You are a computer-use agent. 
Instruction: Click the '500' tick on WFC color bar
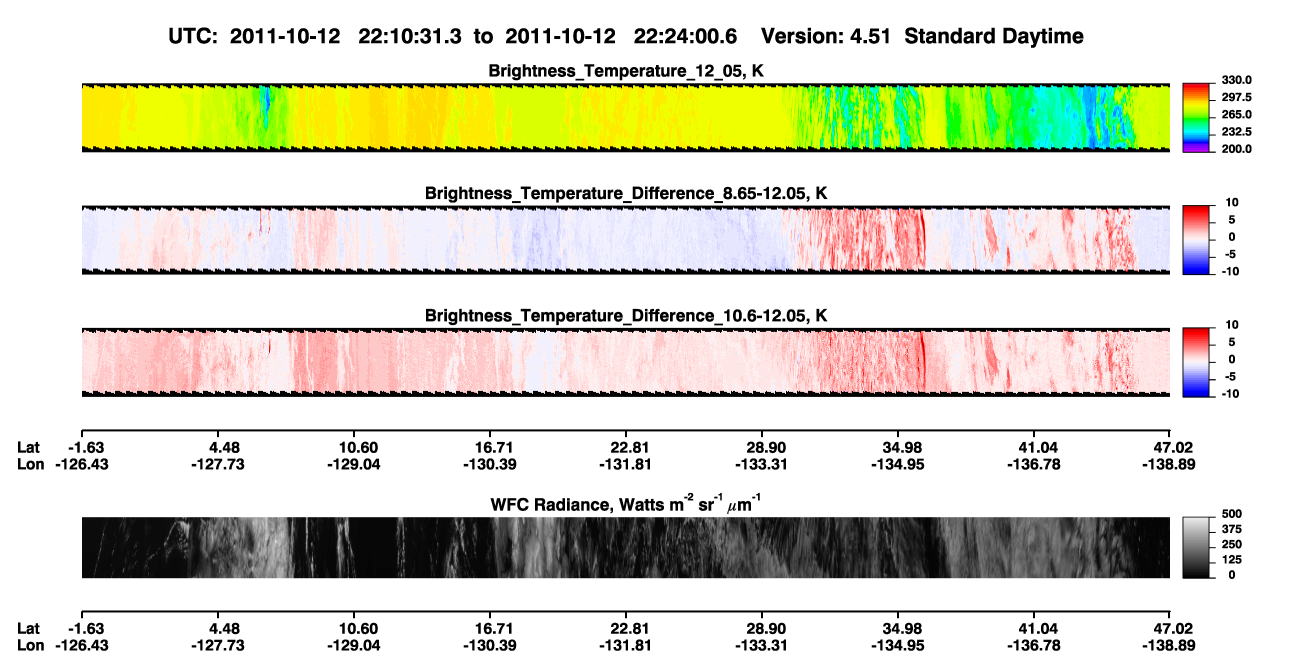(x=1232, y=513)
